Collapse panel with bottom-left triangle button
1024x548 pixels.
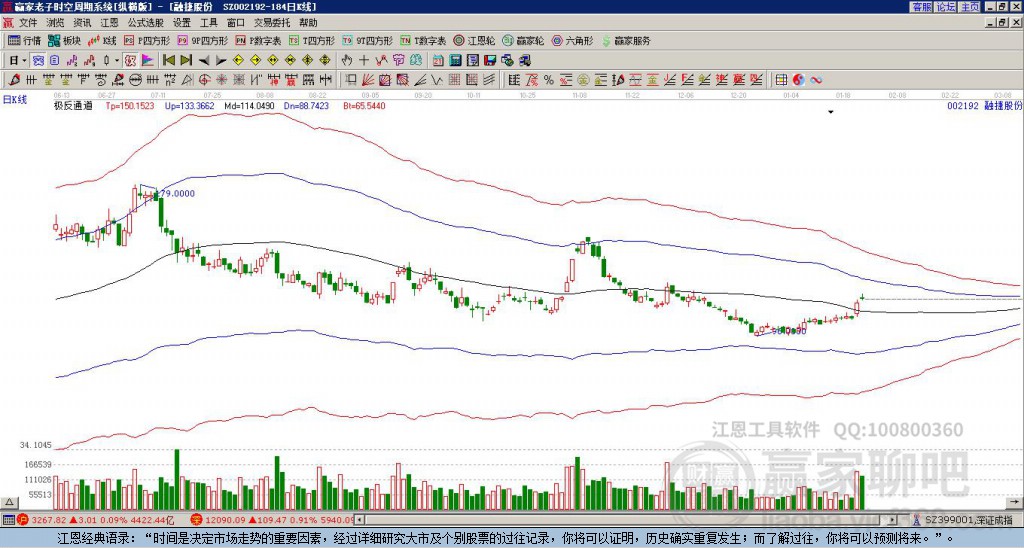(9, 502)
